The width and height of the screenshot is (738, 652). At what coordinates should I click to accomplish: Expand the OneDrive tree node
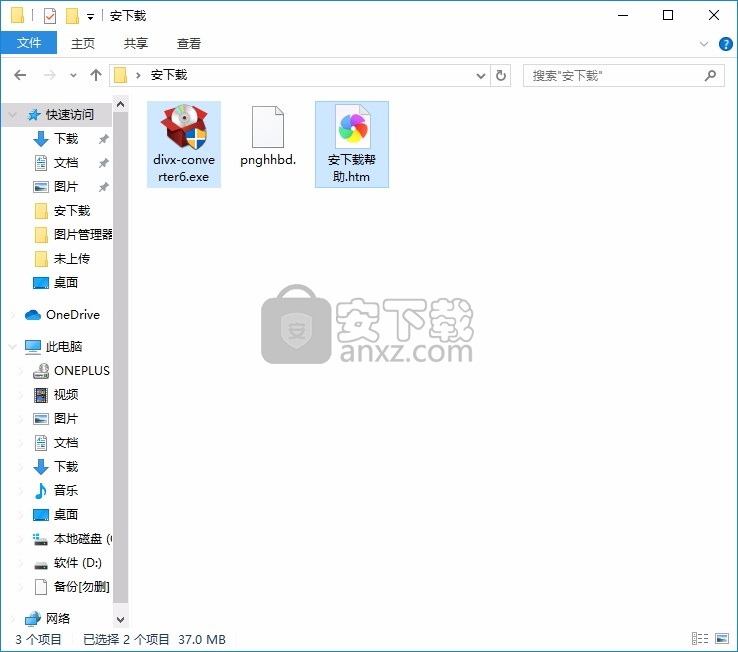coord(13,314)
